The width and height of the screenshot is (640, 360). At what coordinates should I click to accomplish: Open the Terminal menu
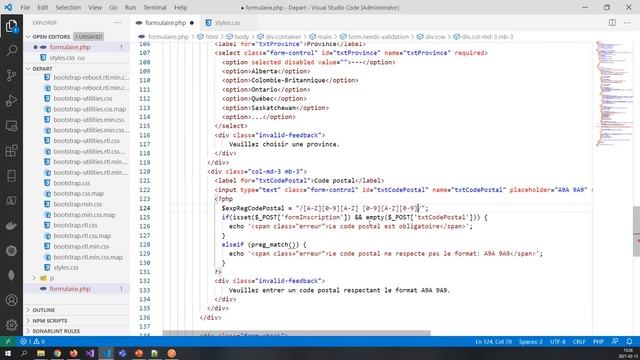(x=155, y=7)
